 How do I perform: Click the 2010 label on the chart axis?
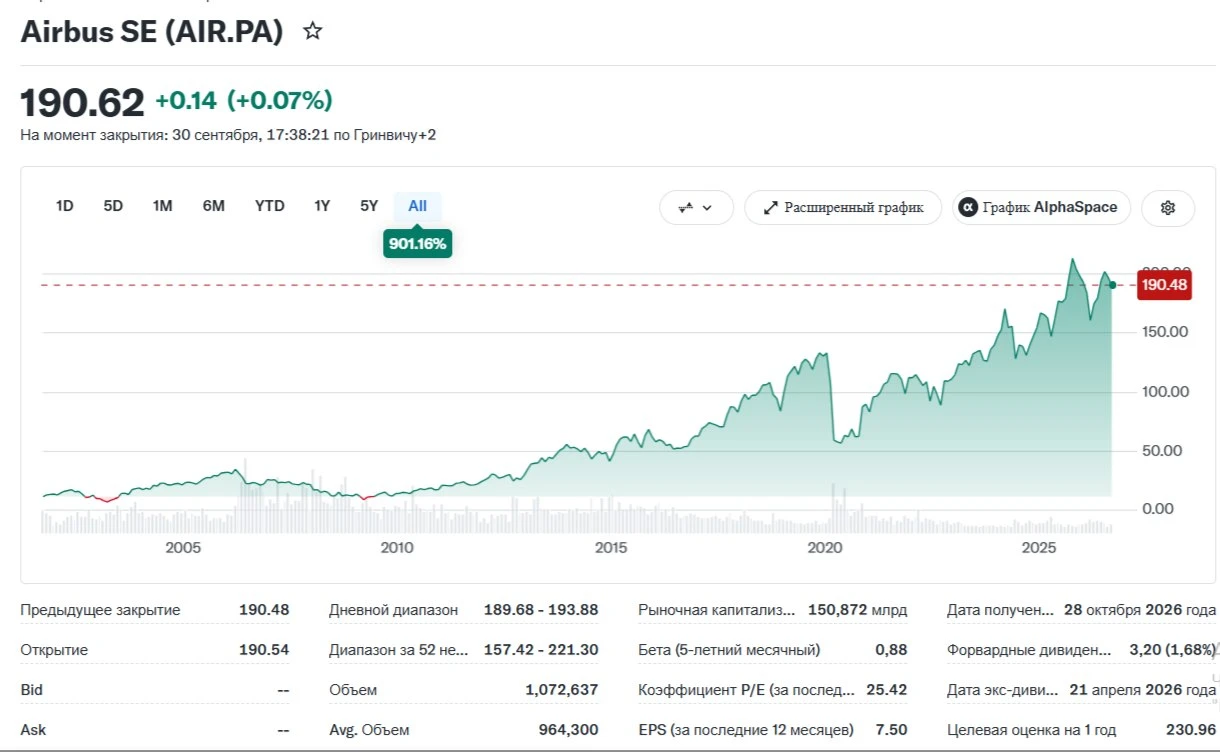click(x=397, y=548)
